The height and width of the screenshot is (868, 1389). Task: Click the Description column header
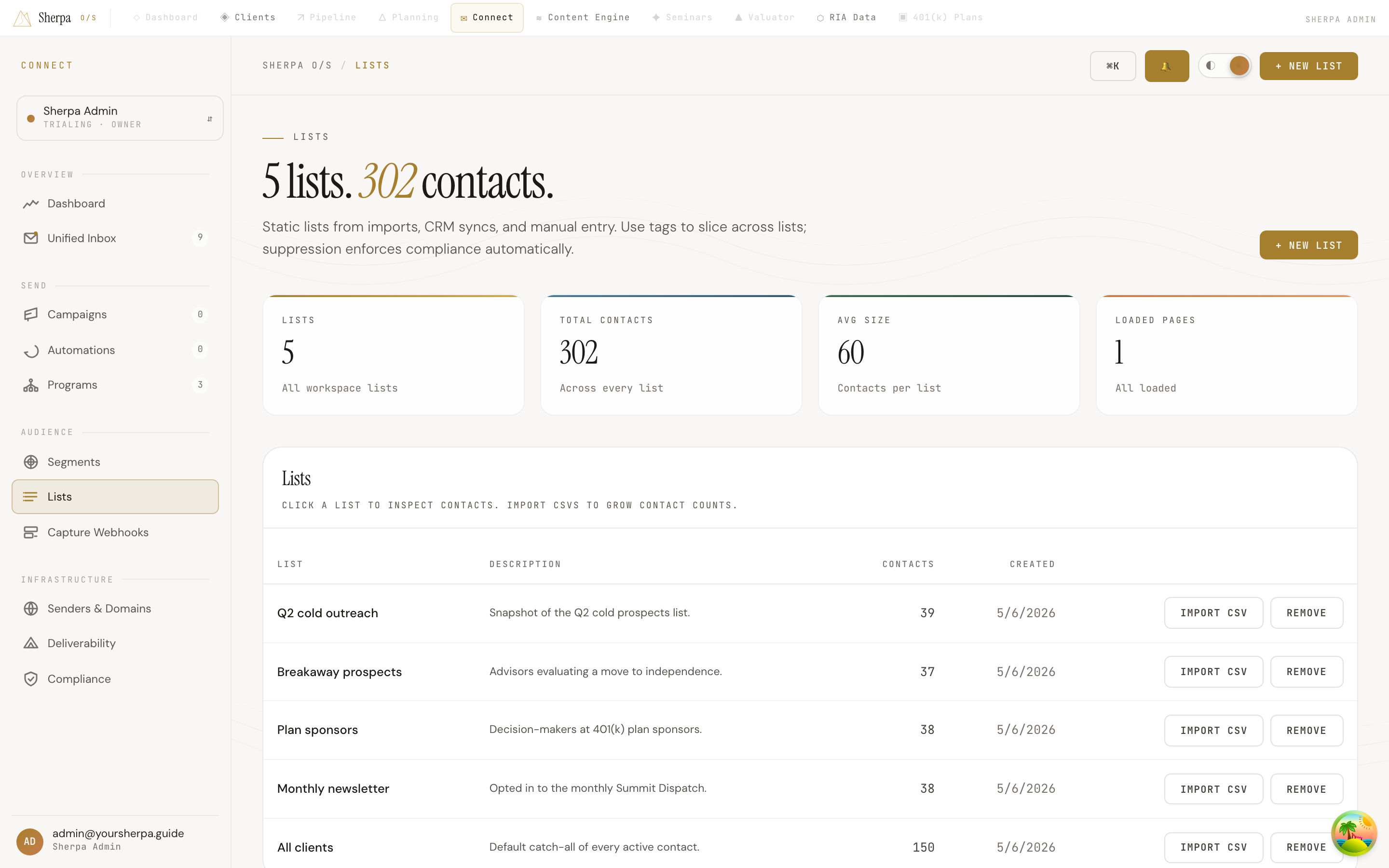[525, 564]
